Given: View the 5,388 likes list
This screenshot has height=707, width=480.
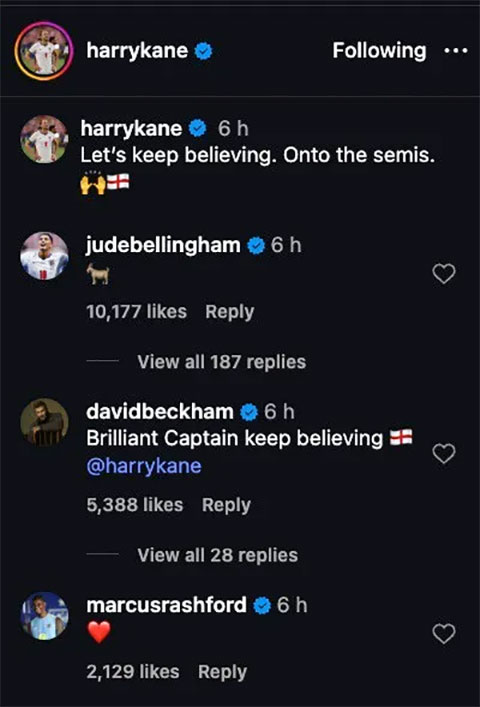Looking at the screenshot, I should tap(134, 505).
